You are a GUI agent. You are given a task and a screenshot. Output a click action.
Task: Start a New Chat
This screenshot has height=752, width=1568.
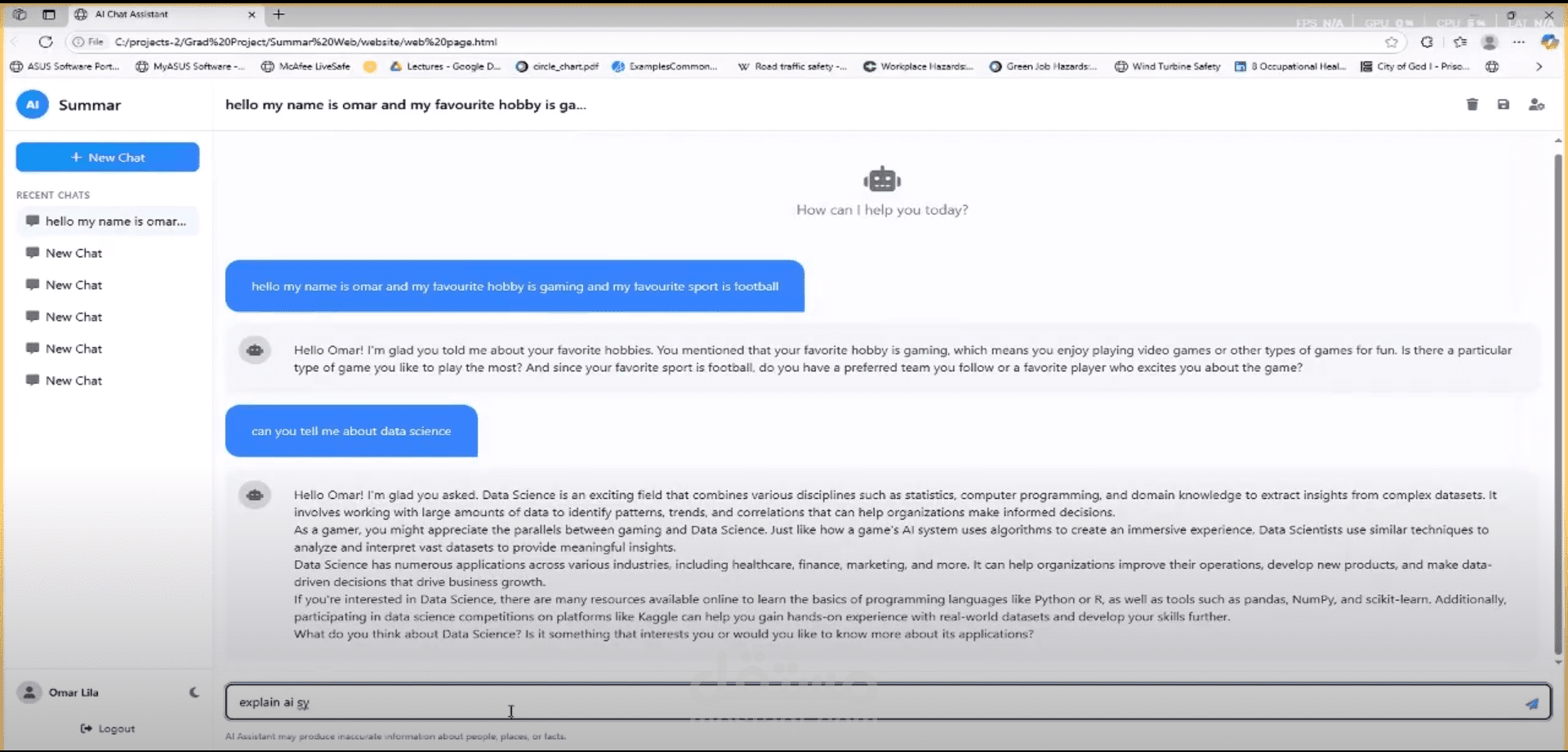(108, 158)
